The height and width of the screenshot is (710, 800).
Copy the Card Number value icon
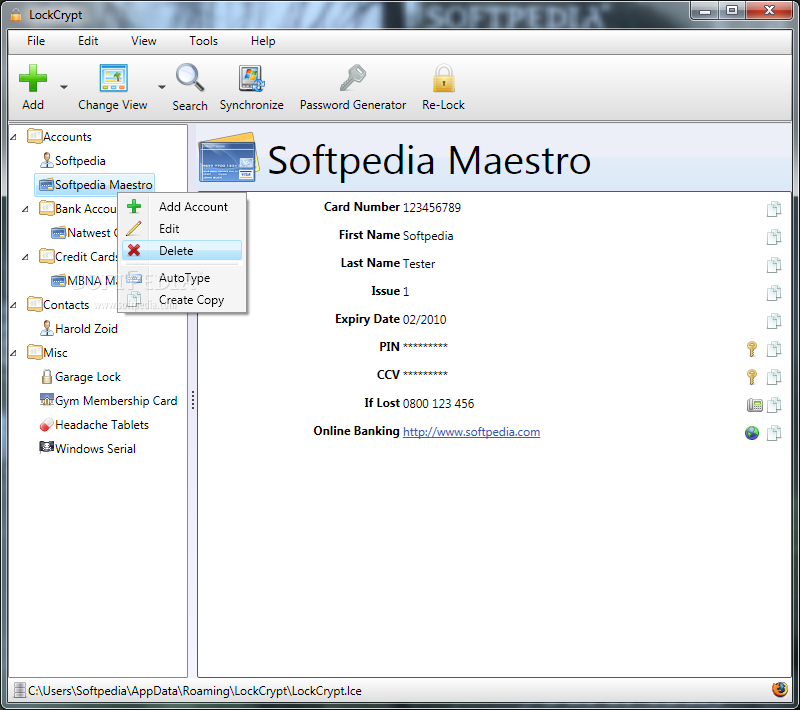coord(774,209)
